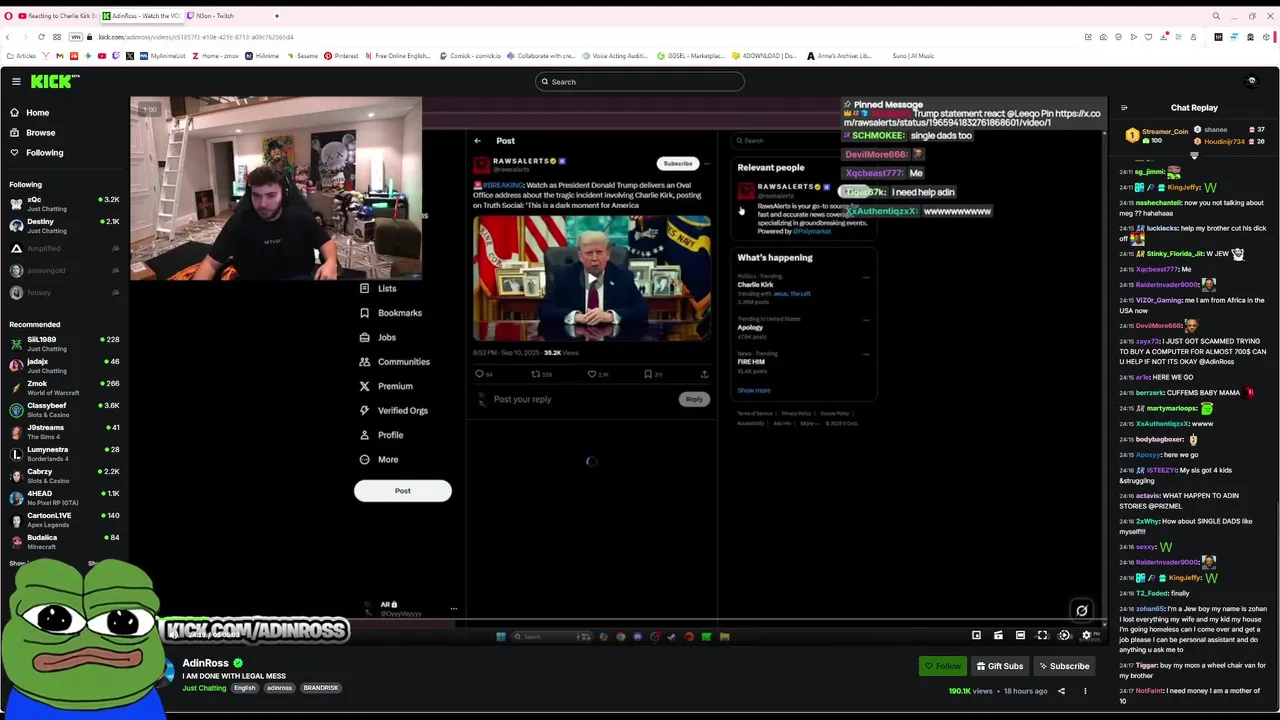Viewport: 1280px width, 720px height.
Task: Open Pinterest bookmark
Action: click(341, 56)
